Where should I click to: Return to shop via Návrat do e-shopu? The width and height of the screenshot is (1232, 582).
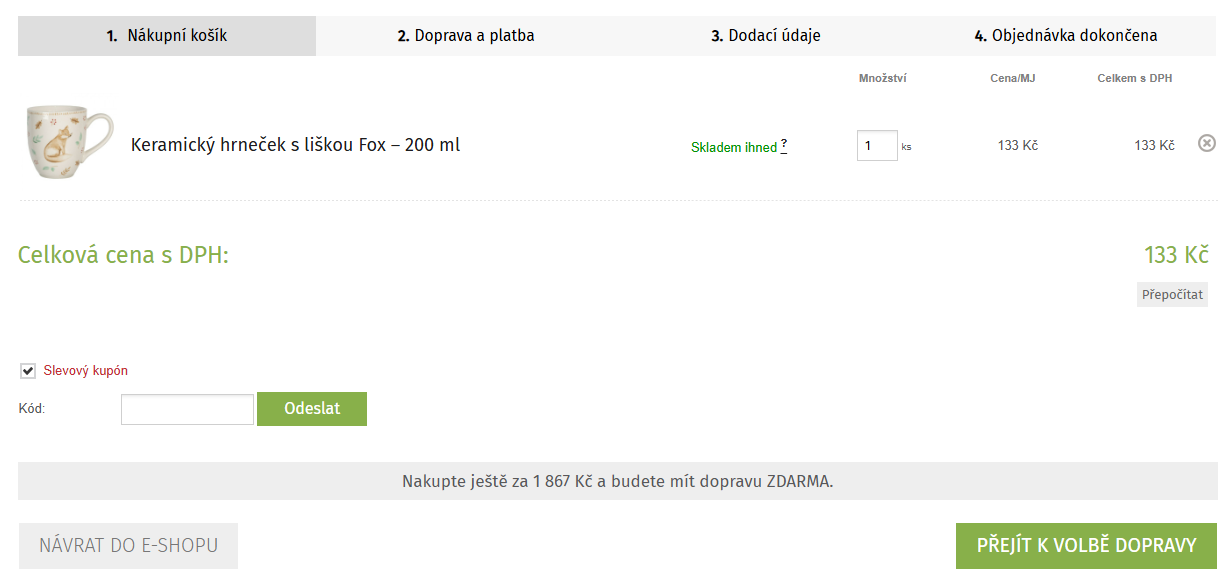(x=128, y=546)
